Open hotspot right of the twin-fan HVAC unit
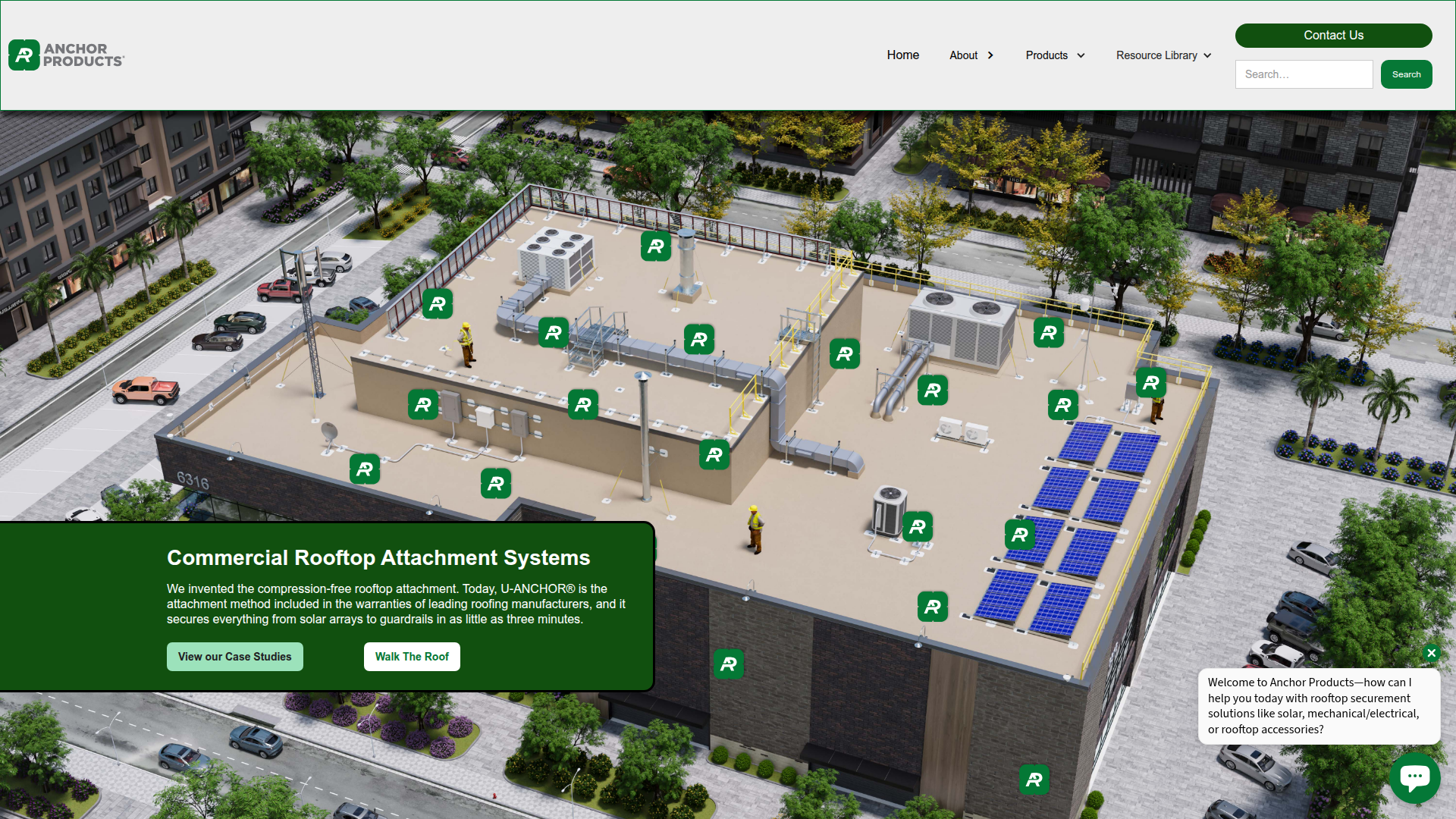 pos(1049,332)
